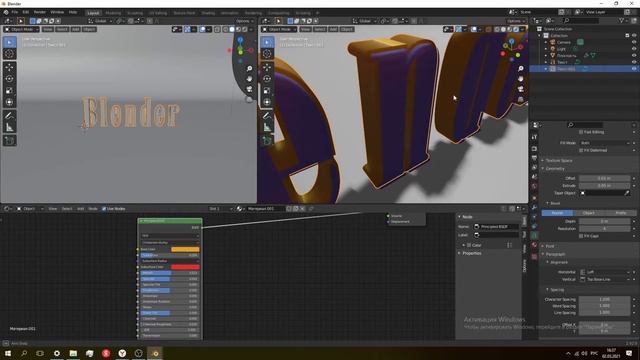Open the Fill Mode dropdown
This screenshot has width=640, height=360.
pos(604,143)
